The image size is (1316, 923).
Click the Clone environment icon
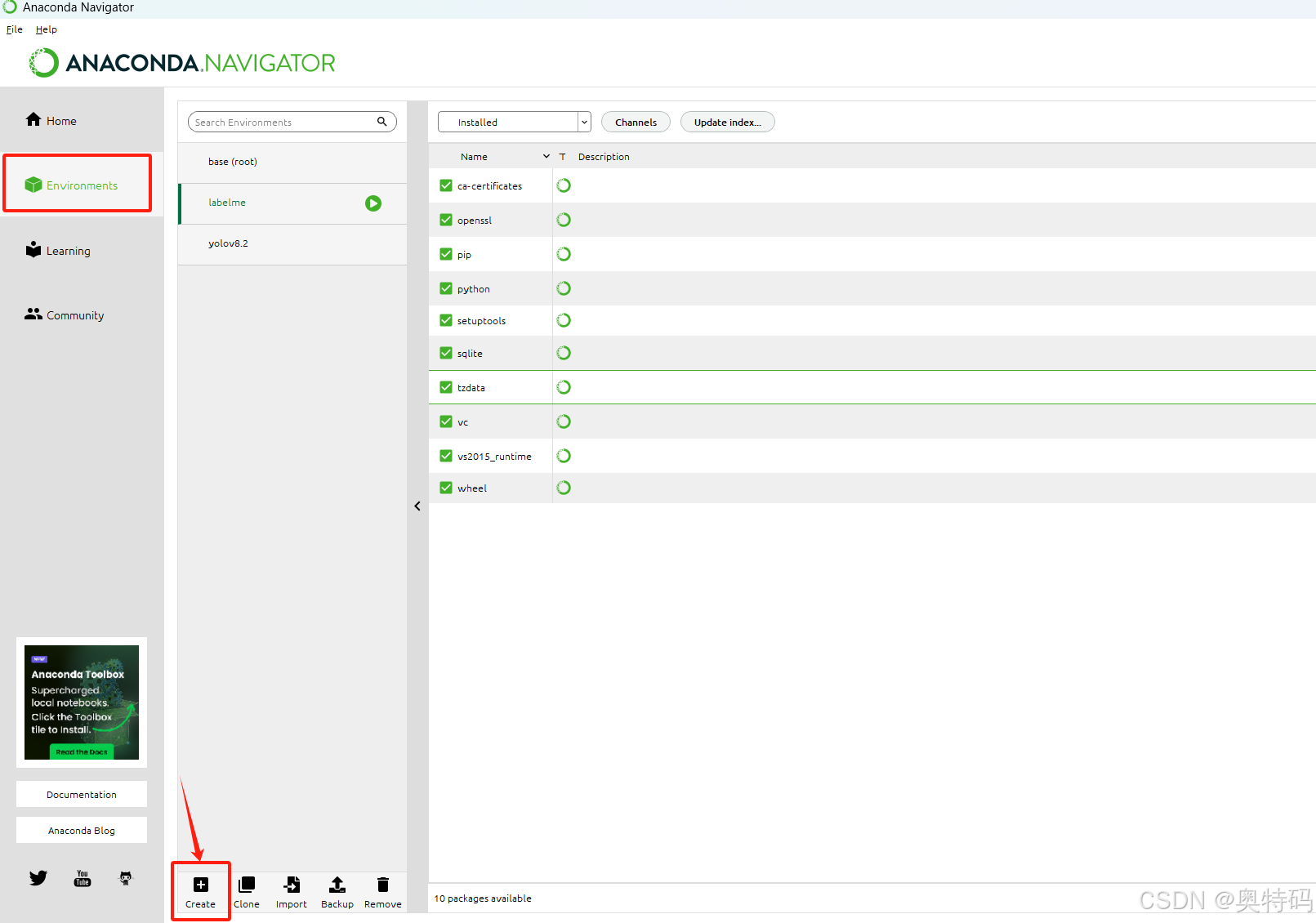247,885
